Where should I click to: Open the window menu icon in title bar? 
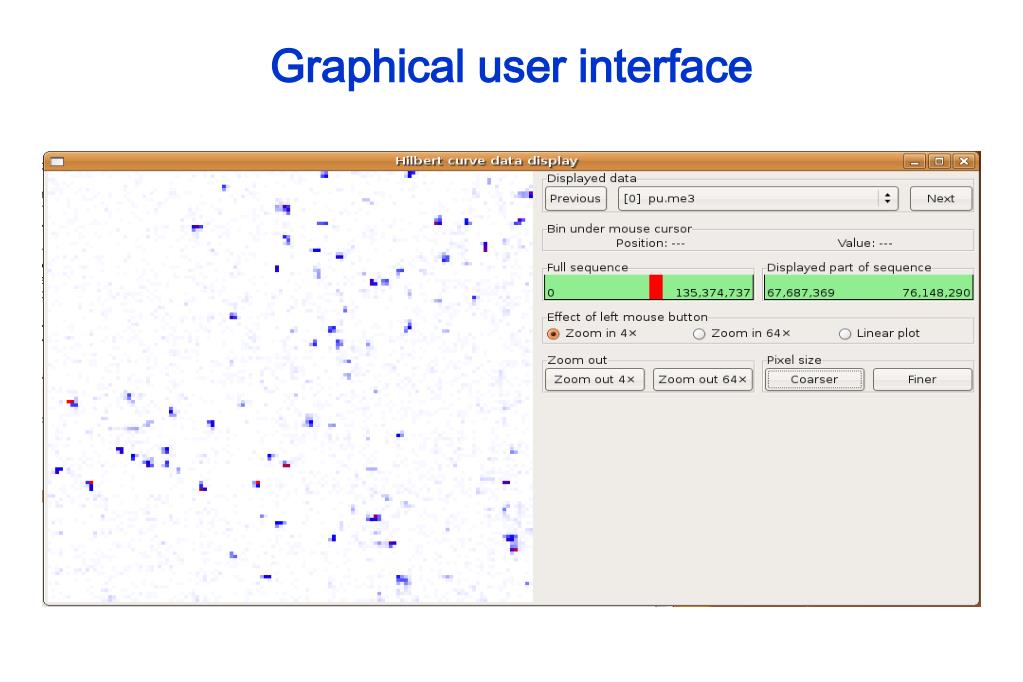point(57,161)
